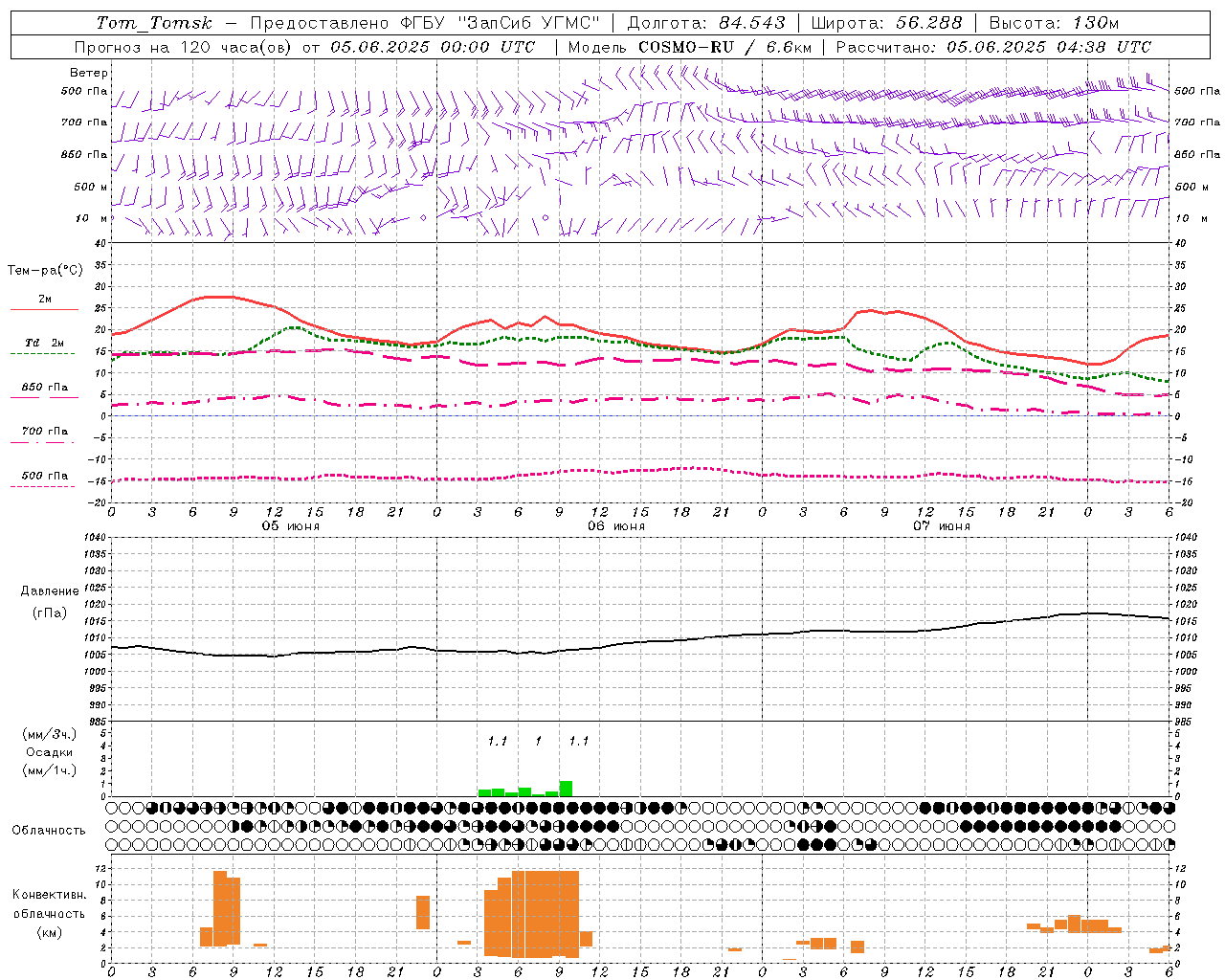Click the Тем-ра(°C) axis title

[x=45, y=271]
